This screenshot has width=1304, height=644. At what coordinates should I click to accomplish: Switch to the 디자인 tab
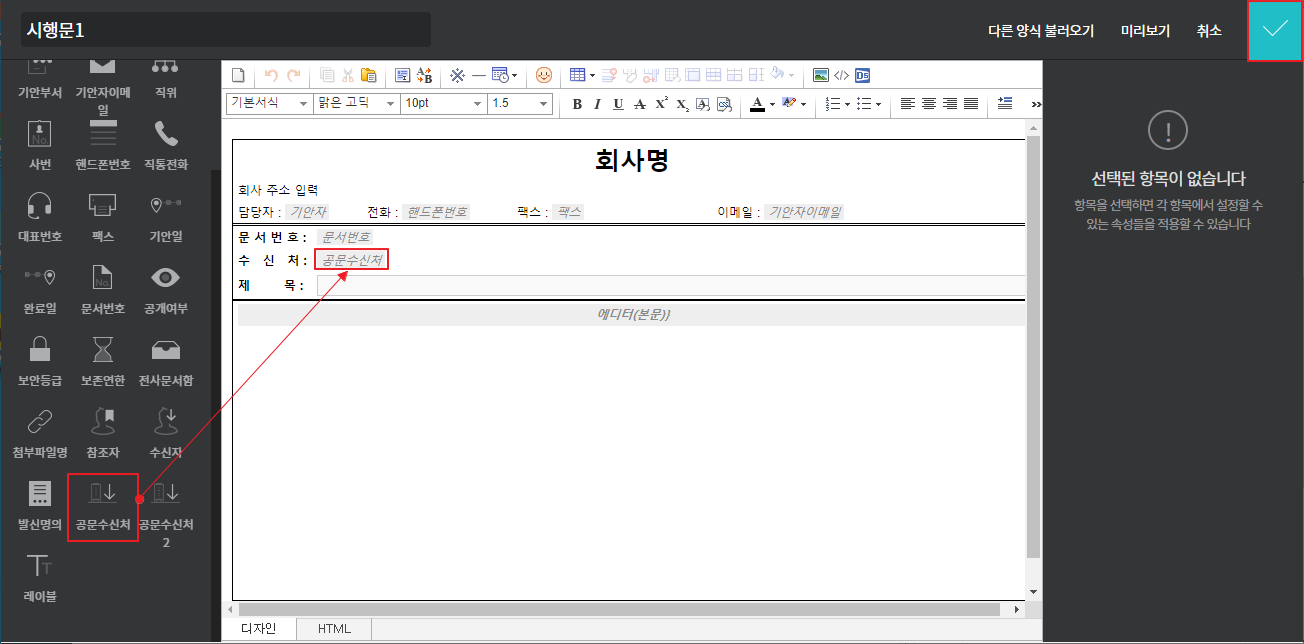[259, 629]
